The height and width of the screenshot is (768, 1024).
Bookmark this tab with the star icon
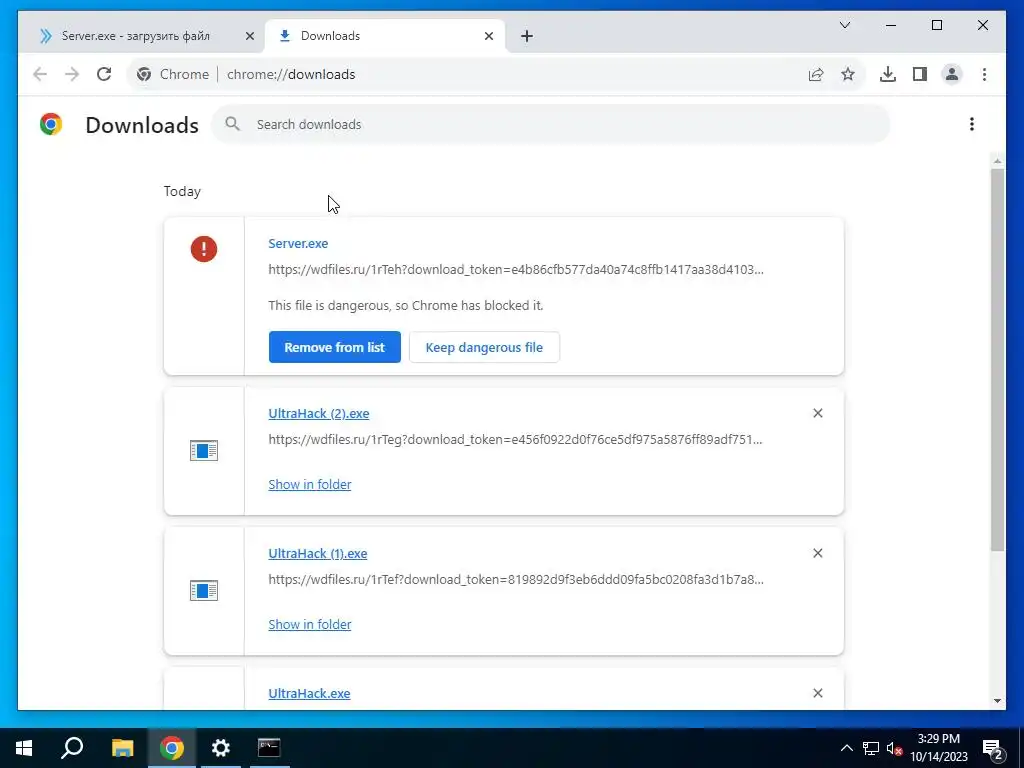[x=848, y=74]
